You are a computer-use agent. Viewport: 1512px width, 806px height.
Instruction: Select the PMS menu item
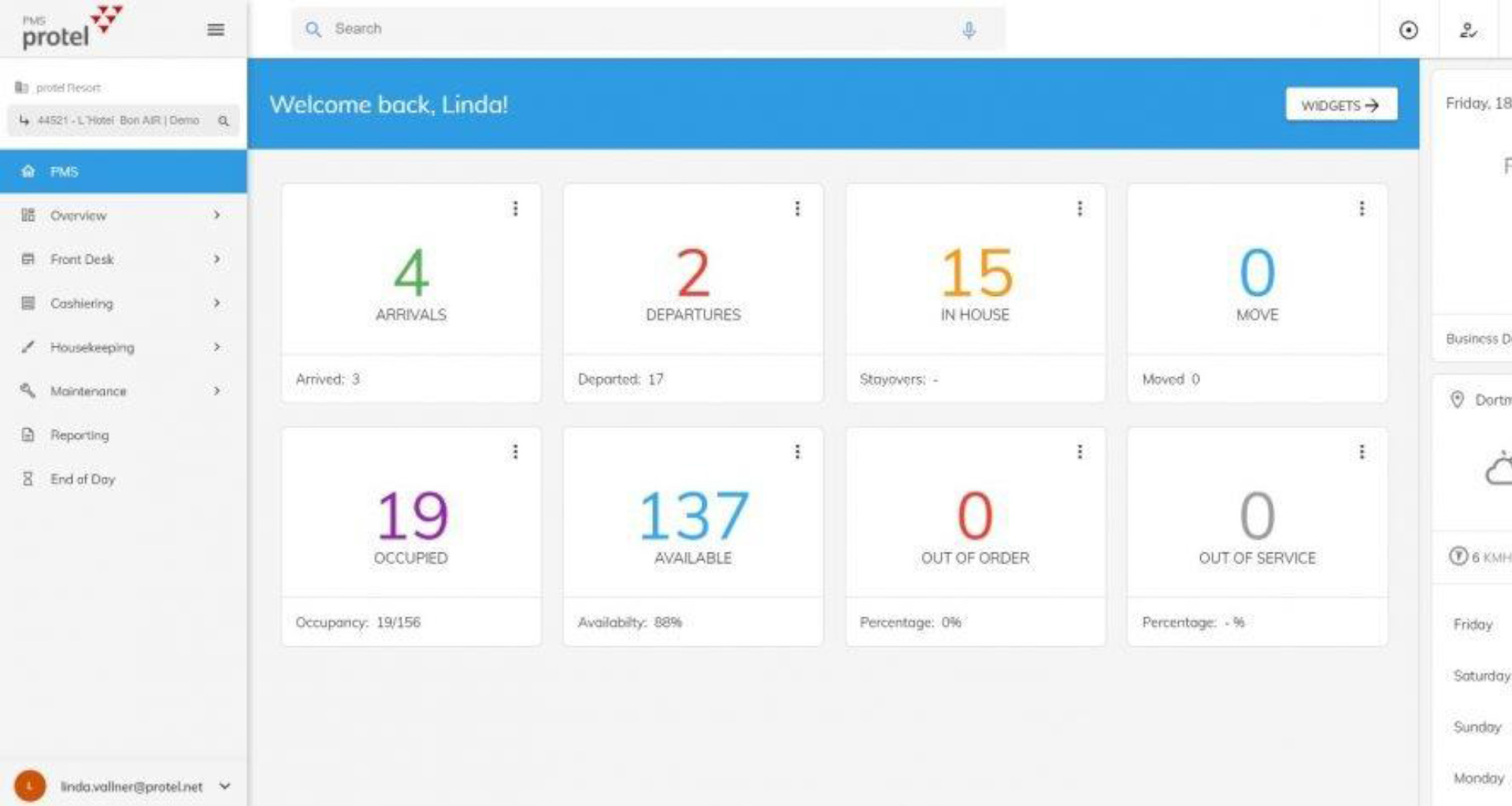coord(65,172)
